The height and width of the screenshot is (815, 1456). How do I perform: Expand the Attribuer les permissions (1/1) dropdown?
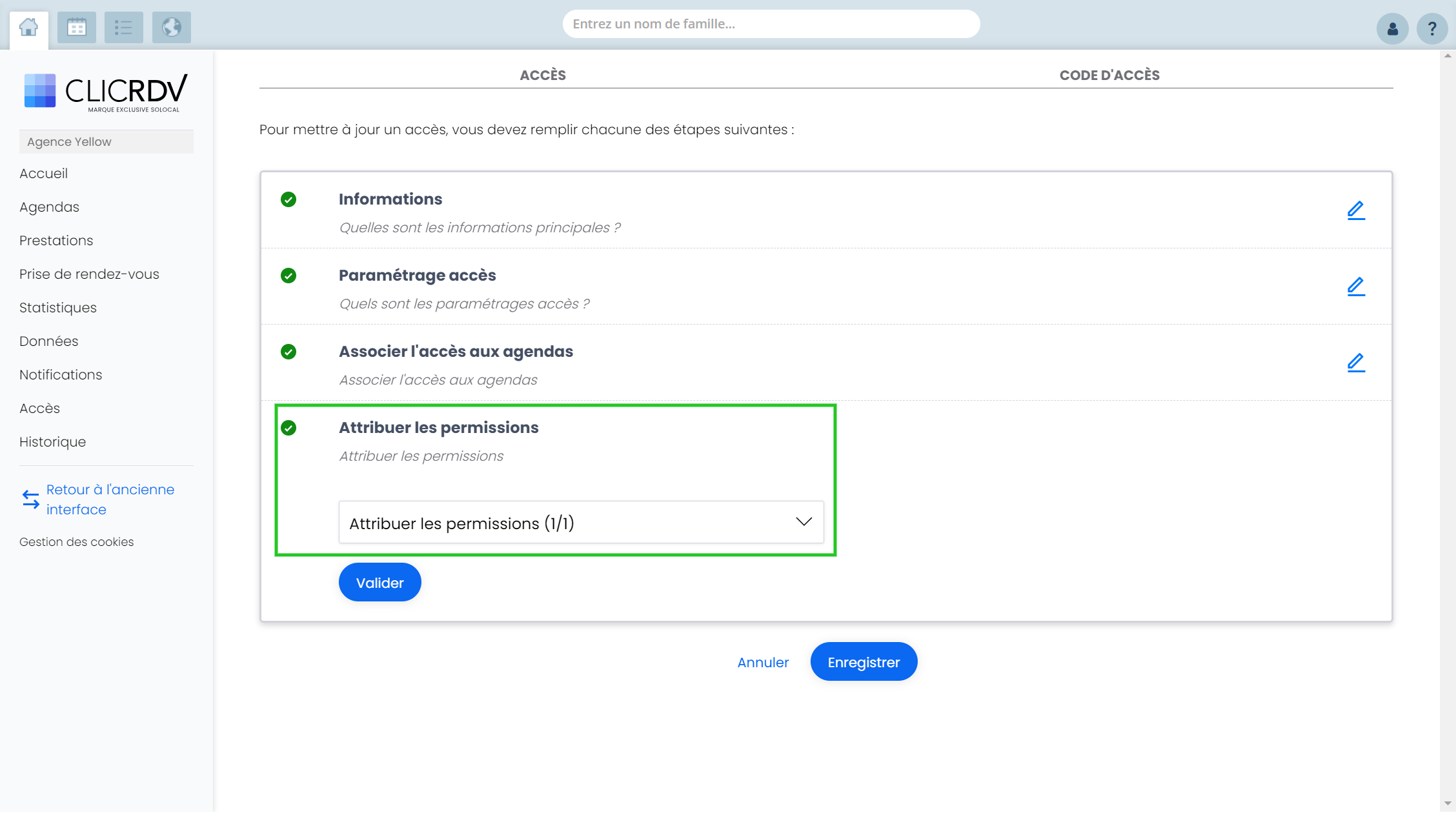click(x=581, y=522)
